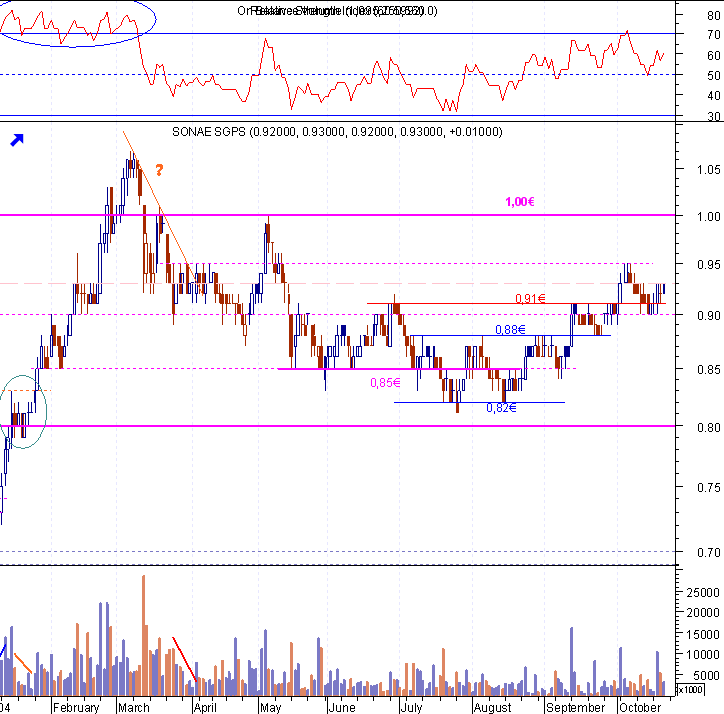
Task: Click the magenta 1,00€ resistance label
Action: [x=520, y=202]
